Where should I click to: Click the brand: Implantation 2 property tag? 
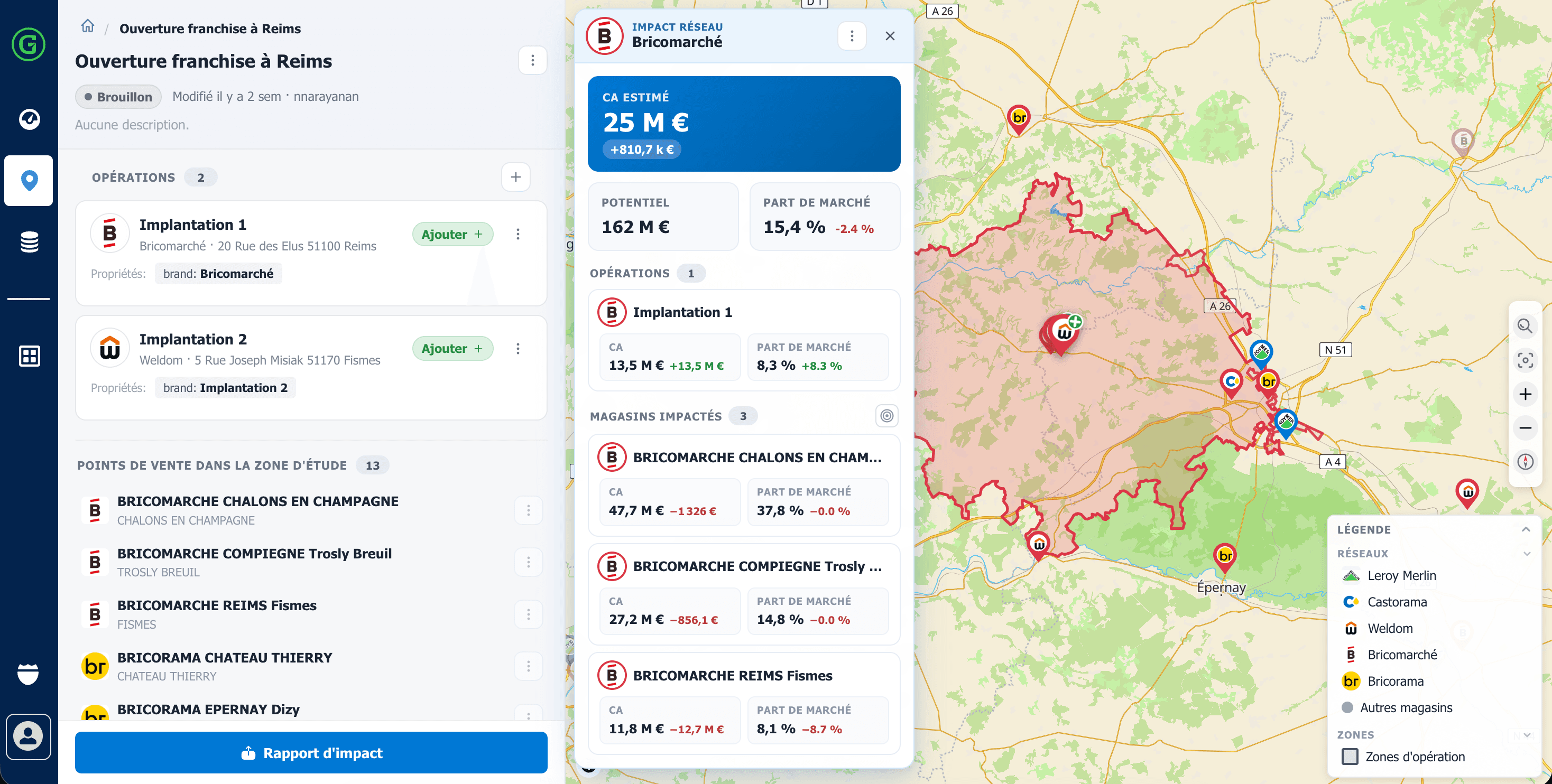(225, 388)
